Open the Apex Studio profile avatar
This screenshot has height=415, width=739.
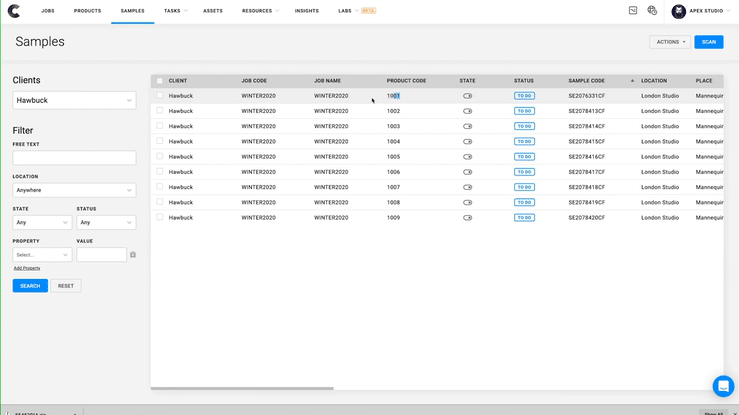(x=679, y=11)
